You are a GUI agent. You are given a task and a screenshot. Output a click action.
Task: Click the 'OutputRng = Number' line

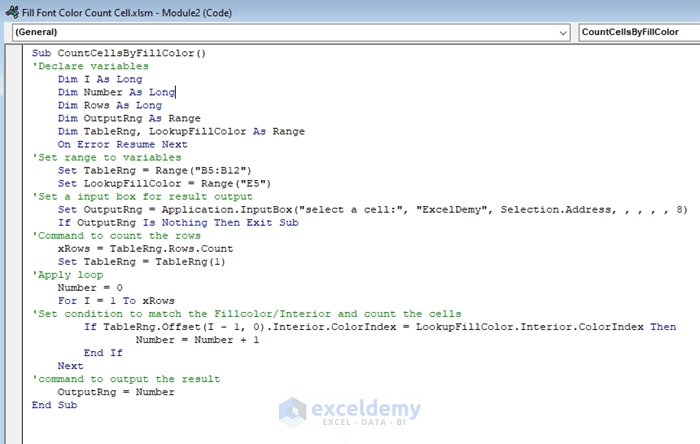tap(116, 392)
